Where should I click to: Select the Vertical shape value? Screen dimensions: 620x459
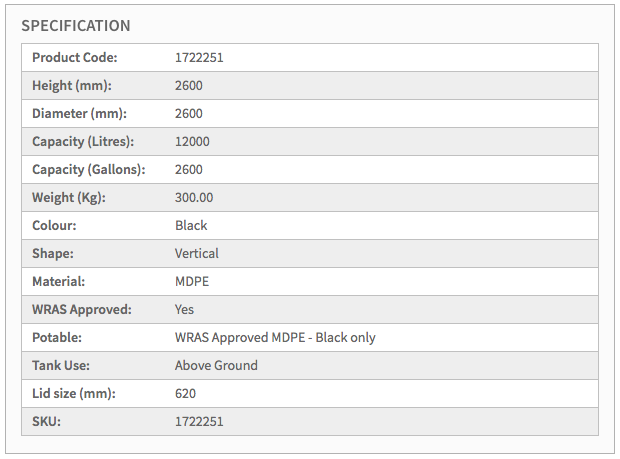[x=197, y=254]
